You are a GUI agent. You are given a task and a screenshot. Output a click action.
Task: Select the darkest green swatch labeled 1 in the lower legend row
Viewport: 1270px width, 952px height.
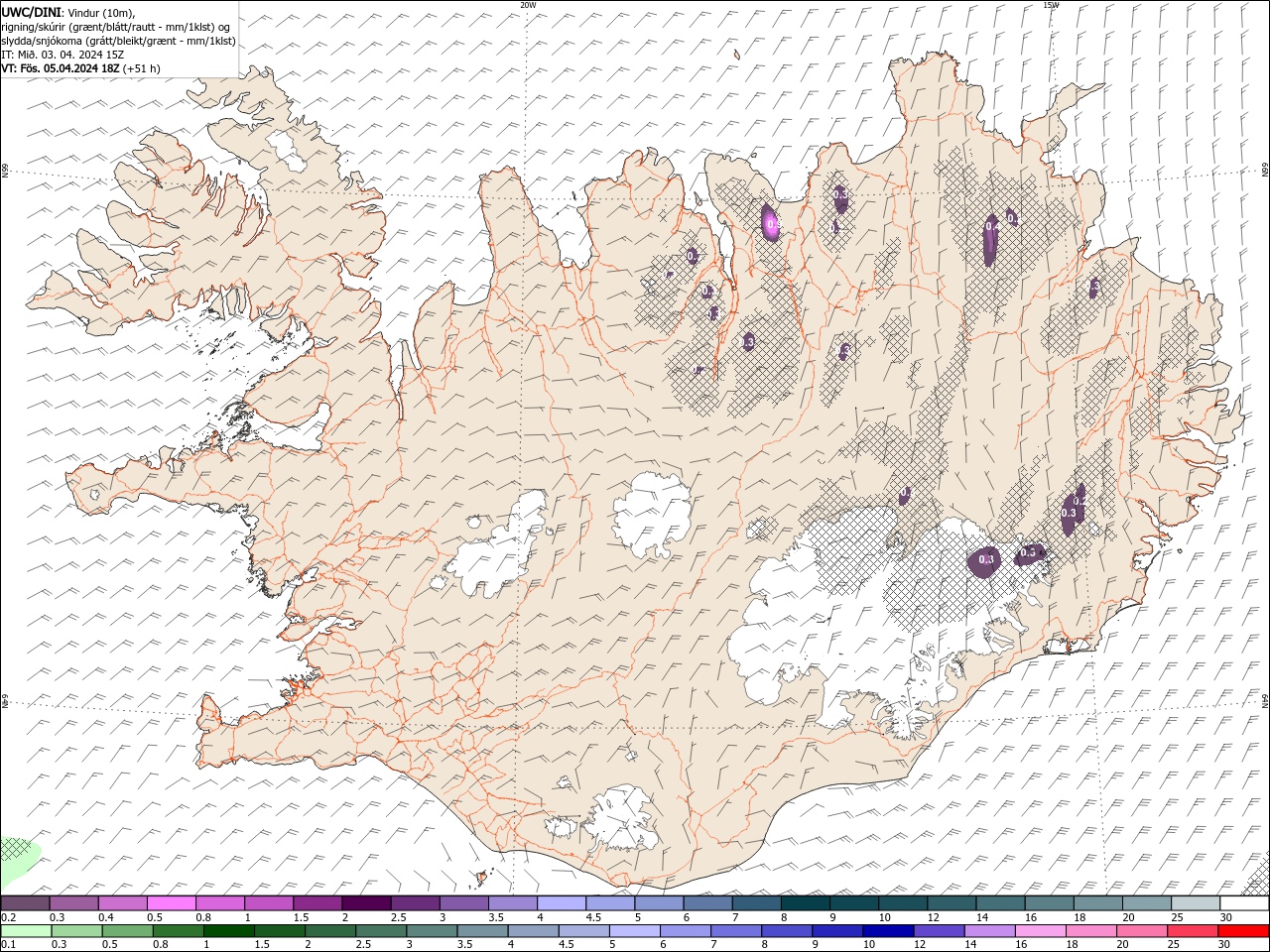(229, 931)
